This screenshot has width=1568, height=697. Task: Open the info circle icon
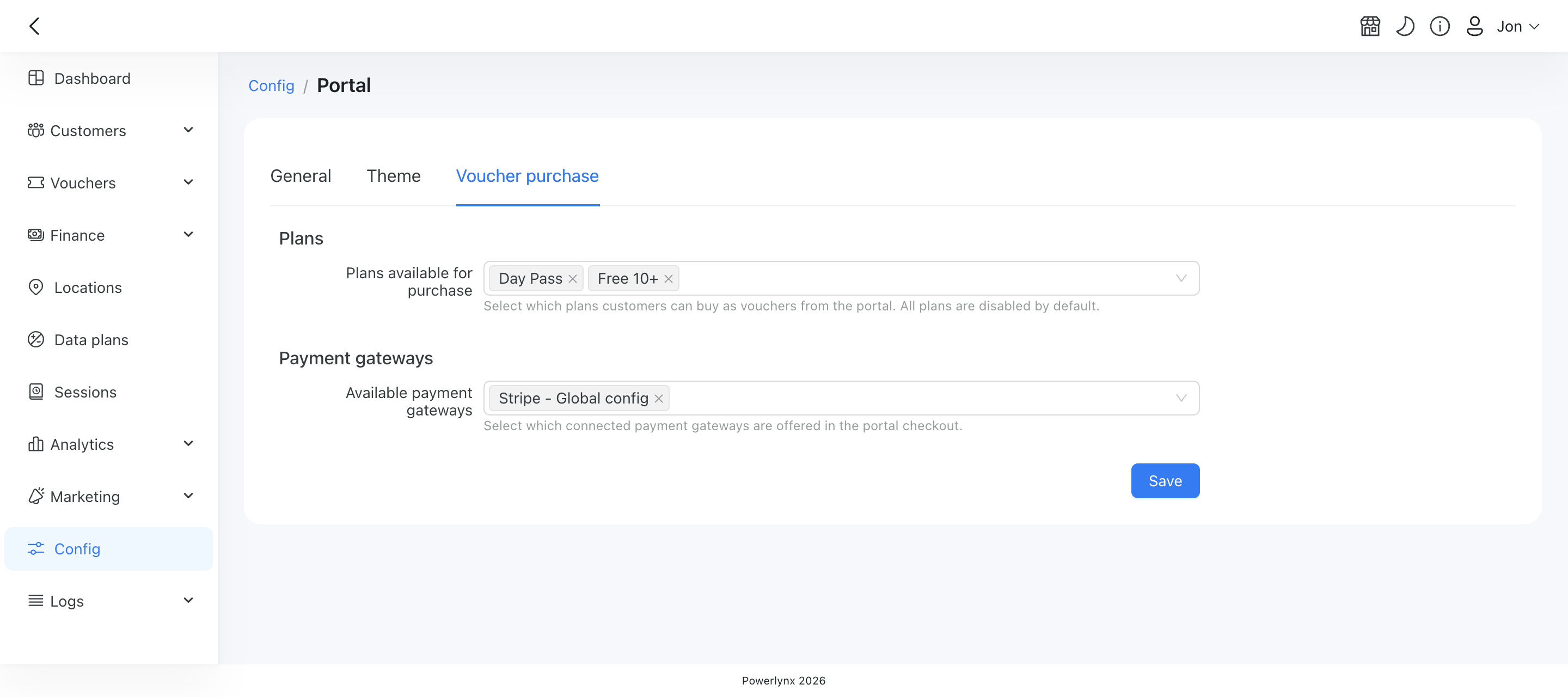click(x=1440, y=26)
